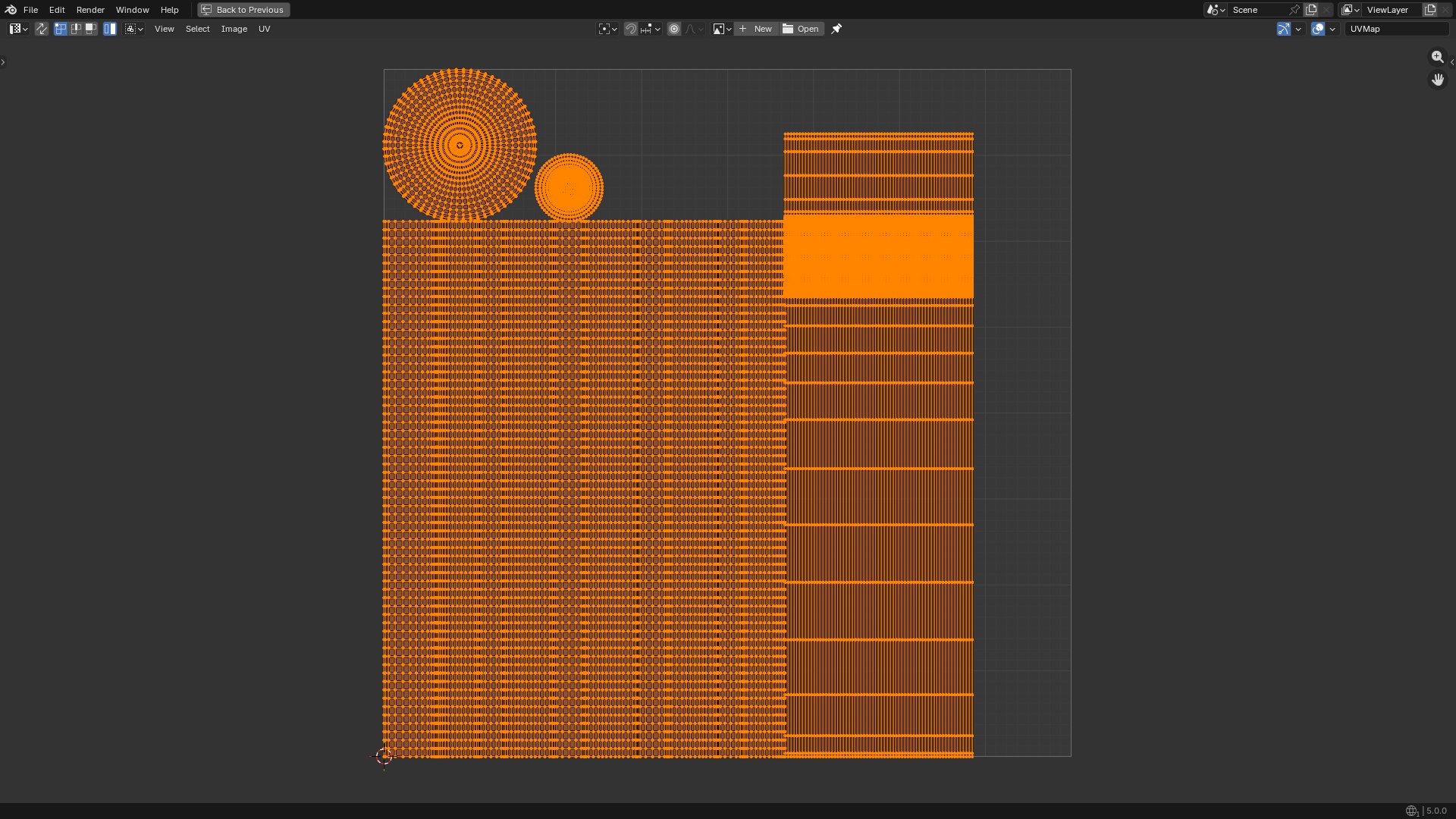Toggle UV sync selection arrows
1456x819 pixels.
point(42,29)
